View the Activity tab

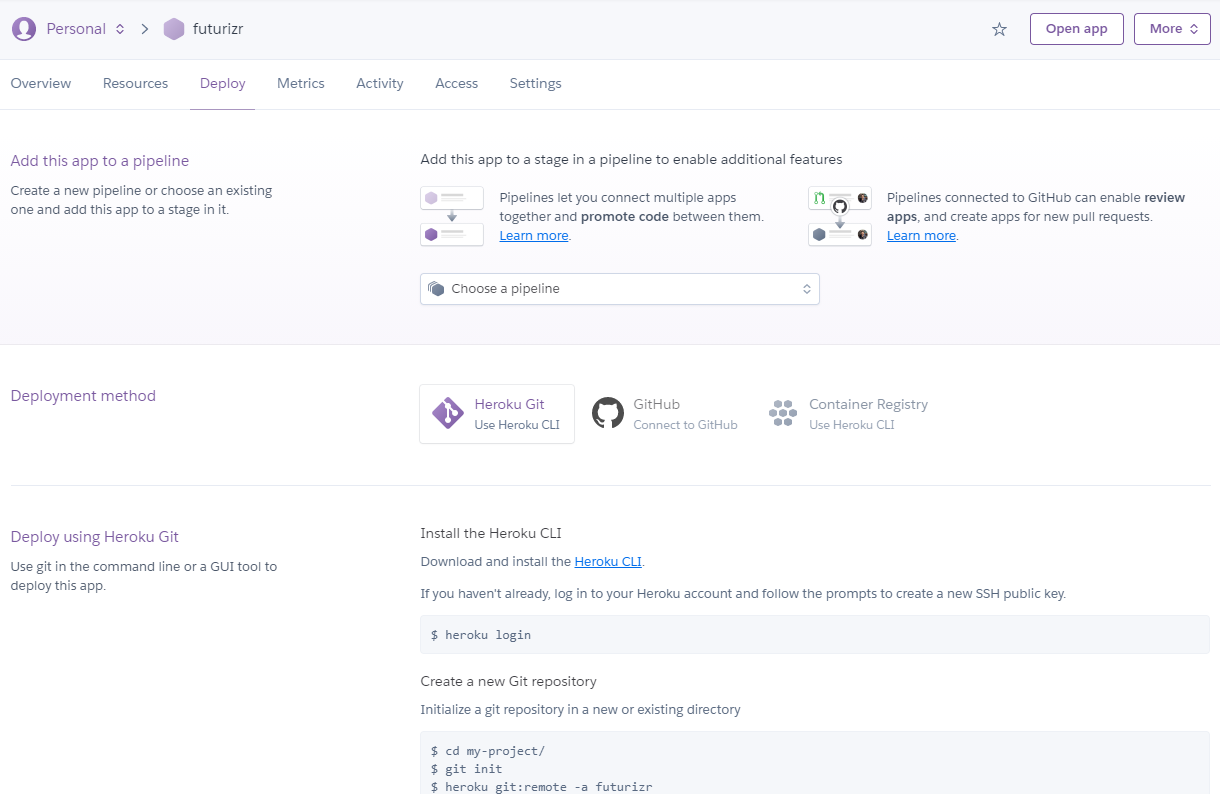pyautogui.click(x=380, y=84)
